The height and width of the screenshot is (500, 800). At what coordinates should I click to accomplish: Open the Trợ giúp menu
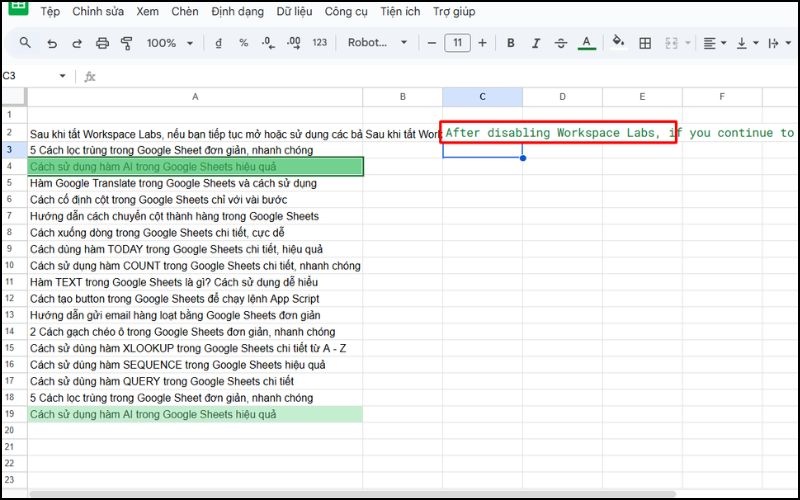(454, 11)
